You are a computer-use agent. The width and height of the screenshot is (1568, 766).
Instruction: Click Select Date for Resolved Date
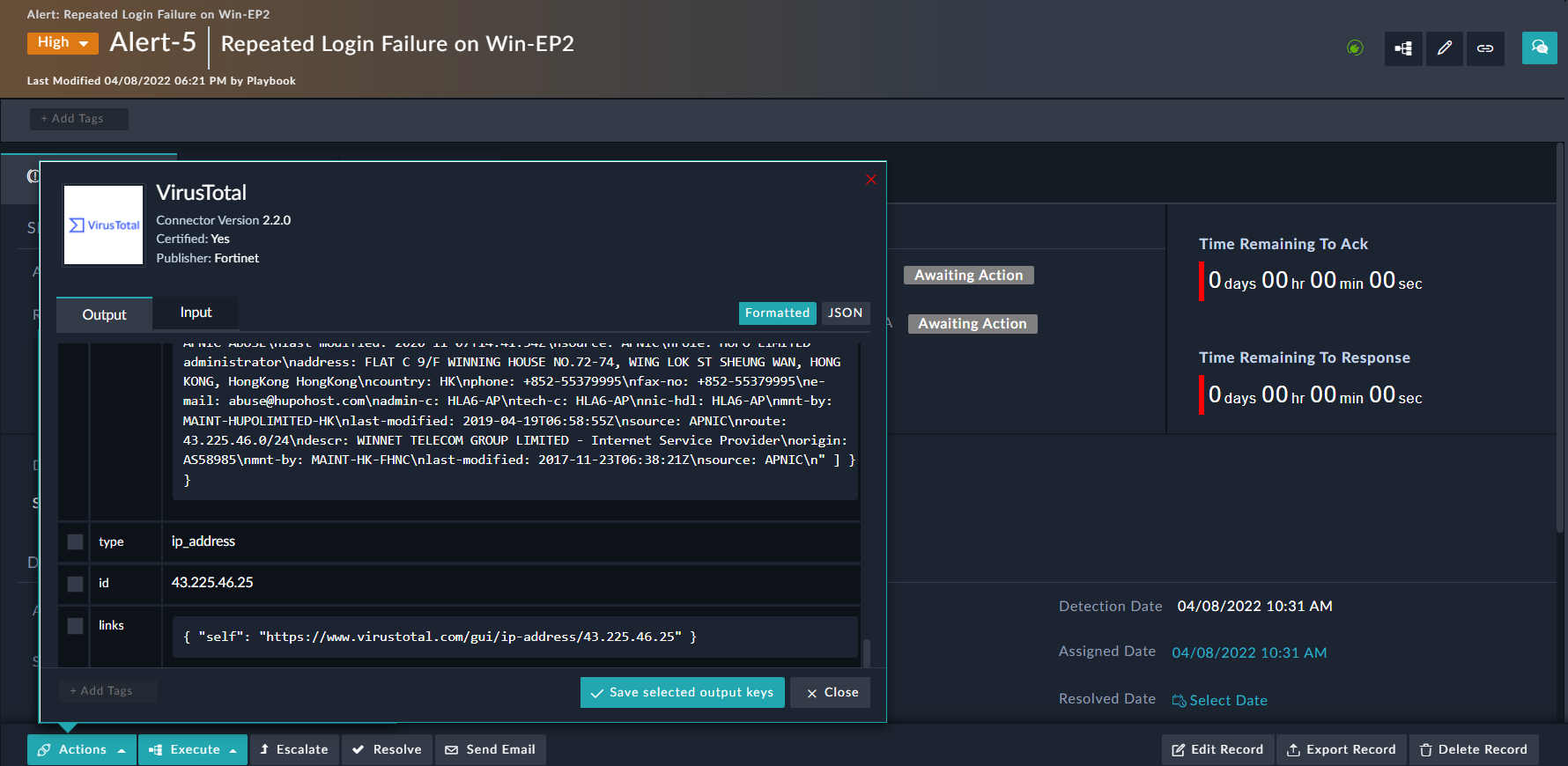point(1228,701)
